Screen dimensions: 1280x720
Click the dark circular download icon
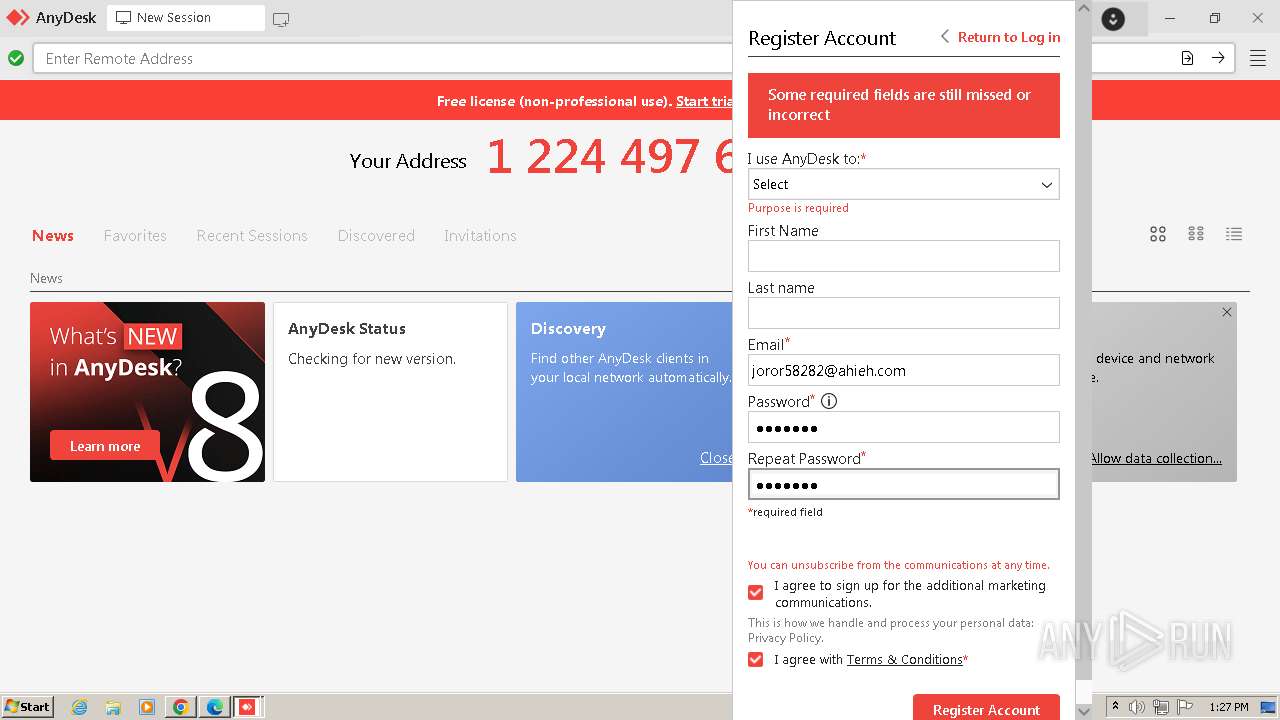pyautogui.click(x=1113, y=18)
